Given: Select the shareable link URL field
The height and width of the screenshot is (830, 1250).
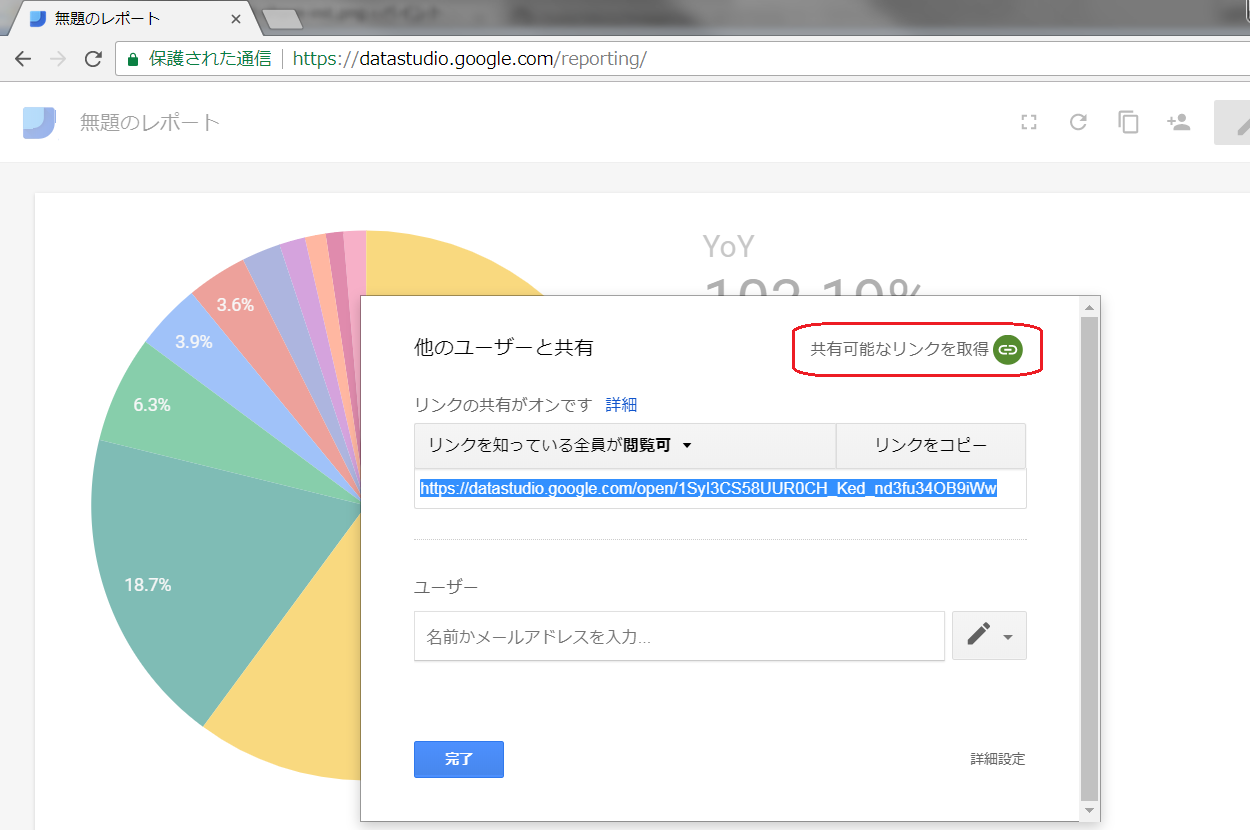Looking at the screenshot, I should (720, 489).
